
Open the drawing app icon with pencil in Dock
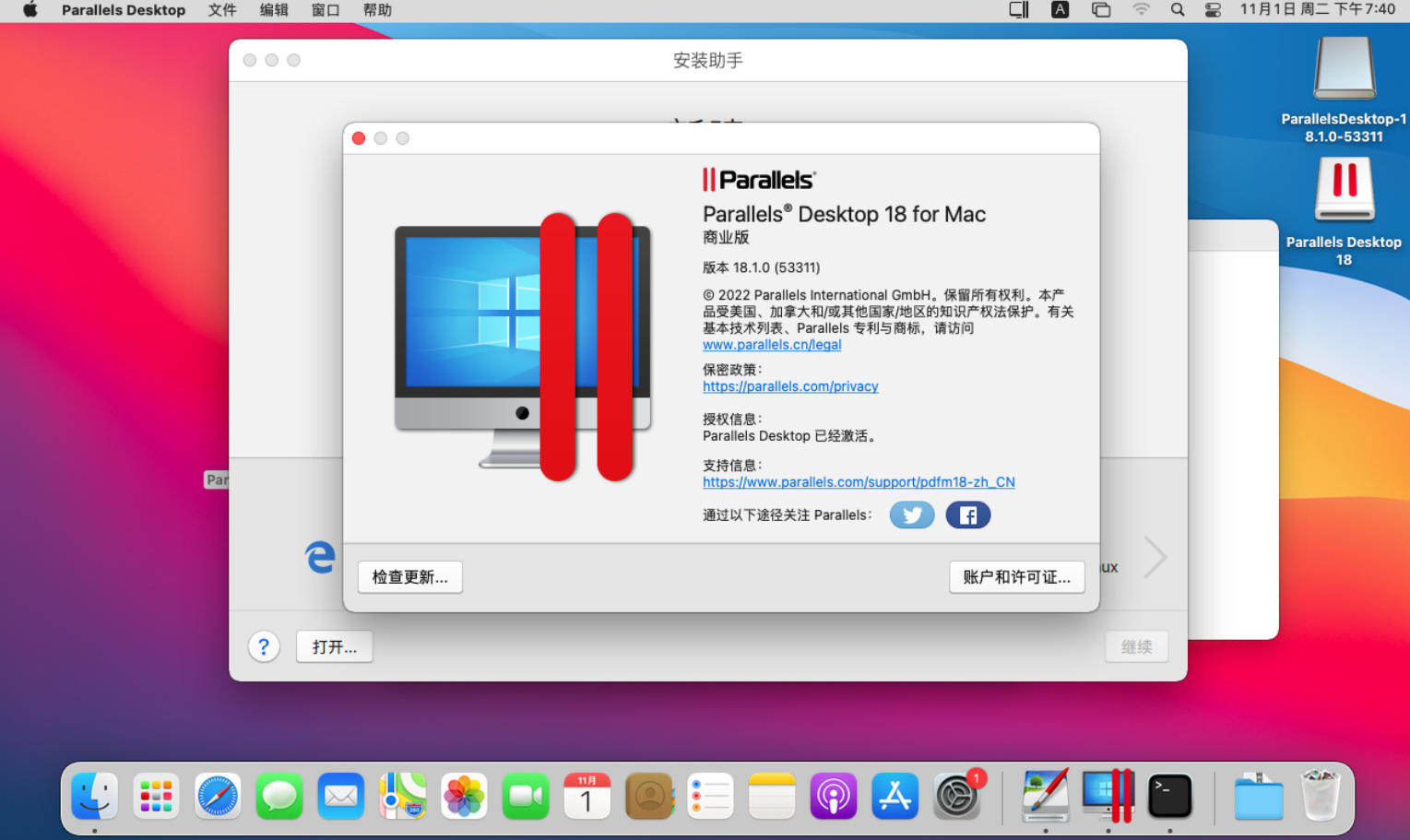(x=1046, y=795)
